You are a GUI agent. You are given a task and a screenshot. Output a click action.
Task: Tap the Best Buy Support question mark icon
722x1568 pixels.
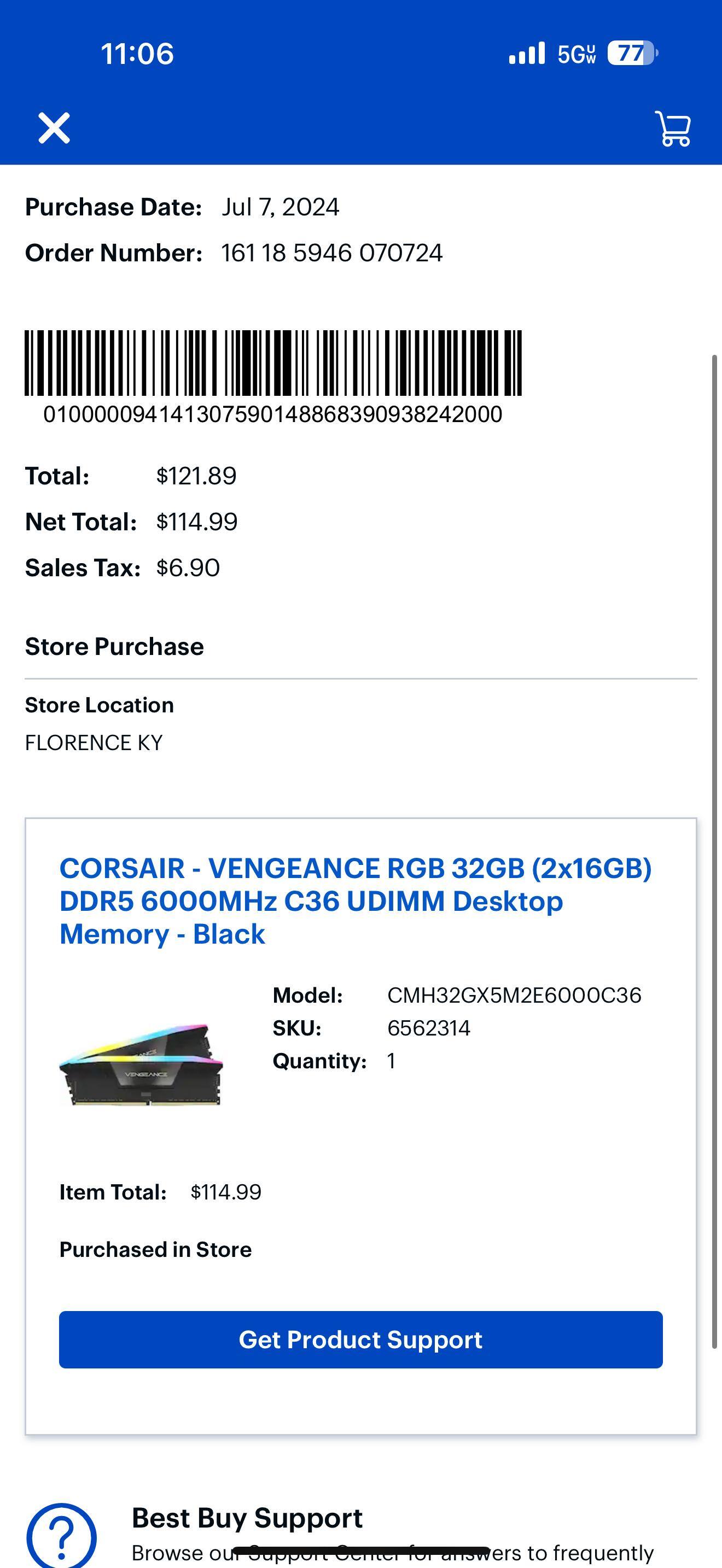(61, 1536)
